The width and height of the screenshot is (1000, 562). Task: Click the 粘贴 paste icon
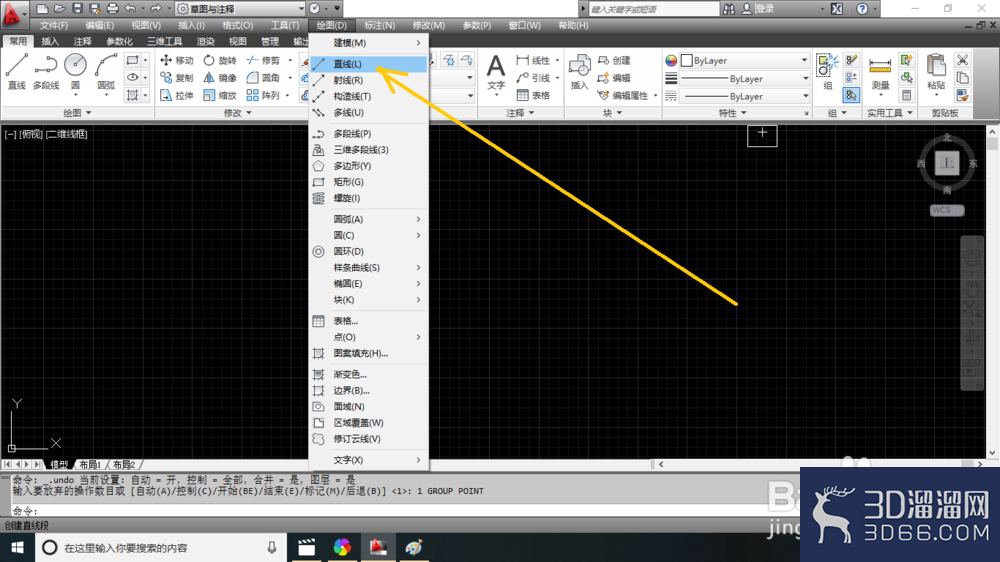click(x=936, y=71)
